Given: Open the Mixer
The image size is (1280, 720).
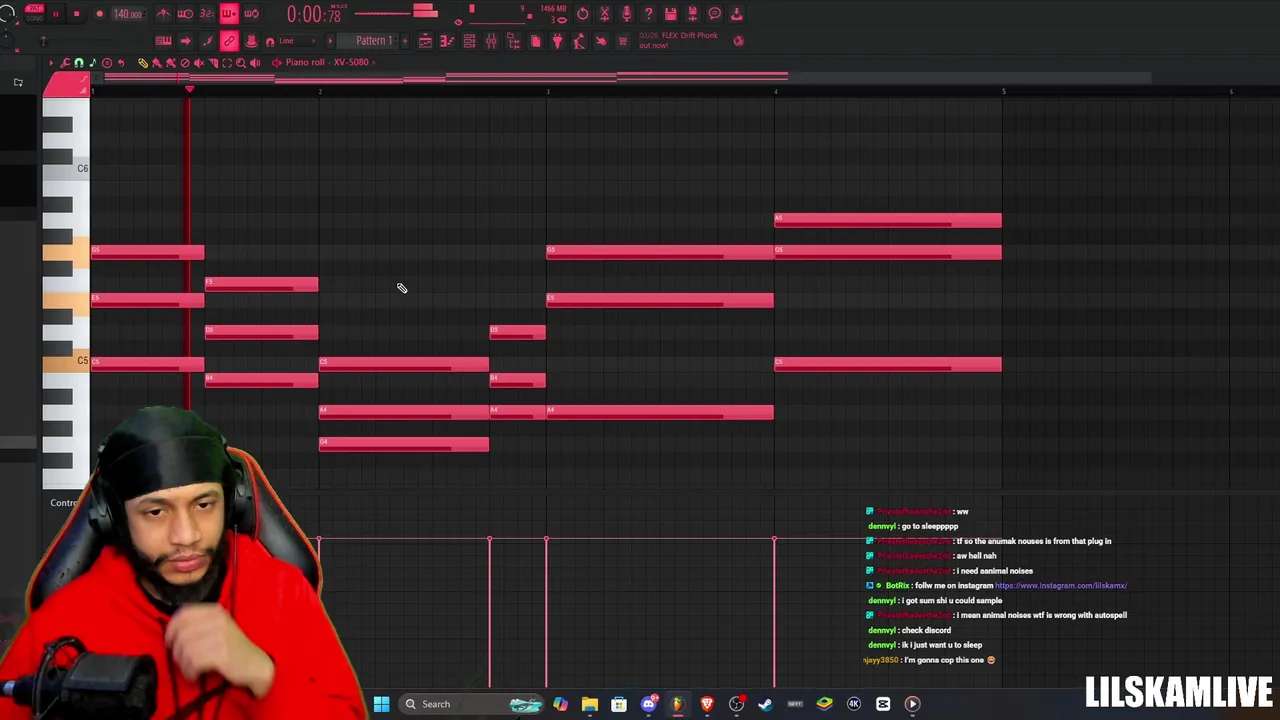Looking at the screenshot, I should 491,41.
